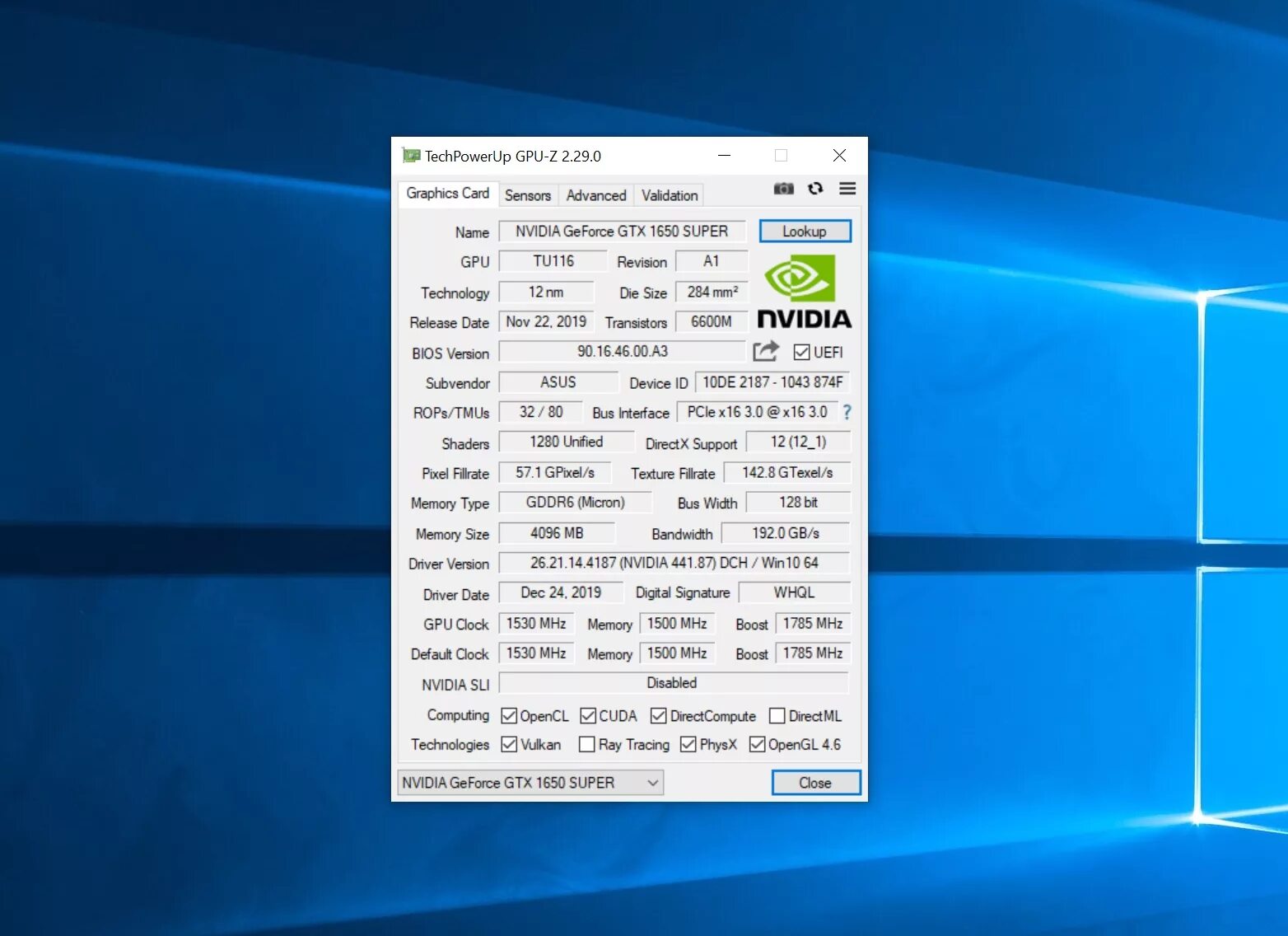Click the Default Clock row Boost 1785 MHz field

point(813,653)
